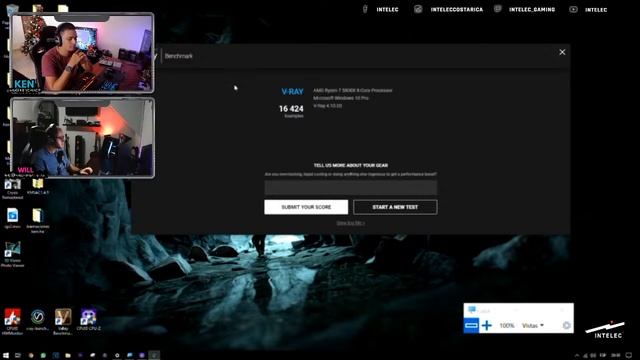Click the Microsoft Windows 10 Pro line
Image resolution: width=640 pixels, height=360 pixels.
(341, 98)
